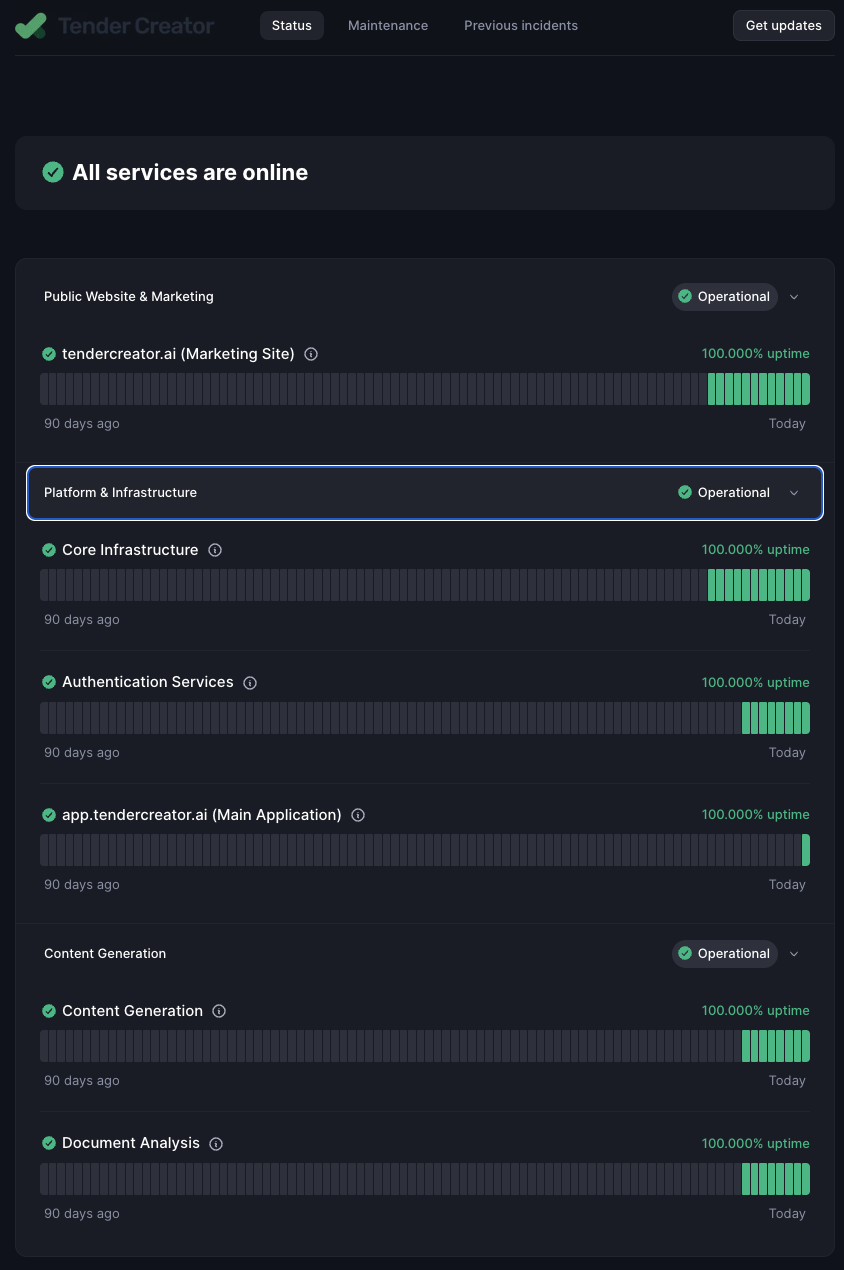Click the Get updates button

(784, 25)
